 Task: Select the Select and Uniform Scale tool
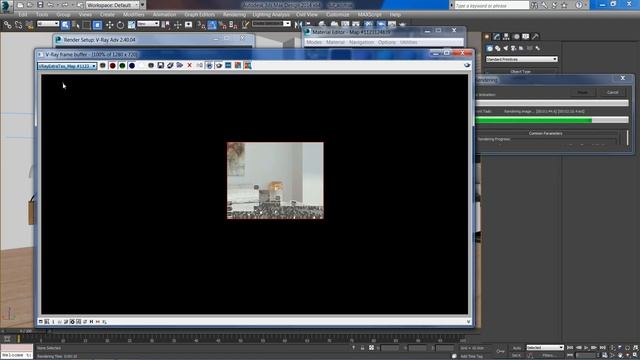[x=131, y=25]
